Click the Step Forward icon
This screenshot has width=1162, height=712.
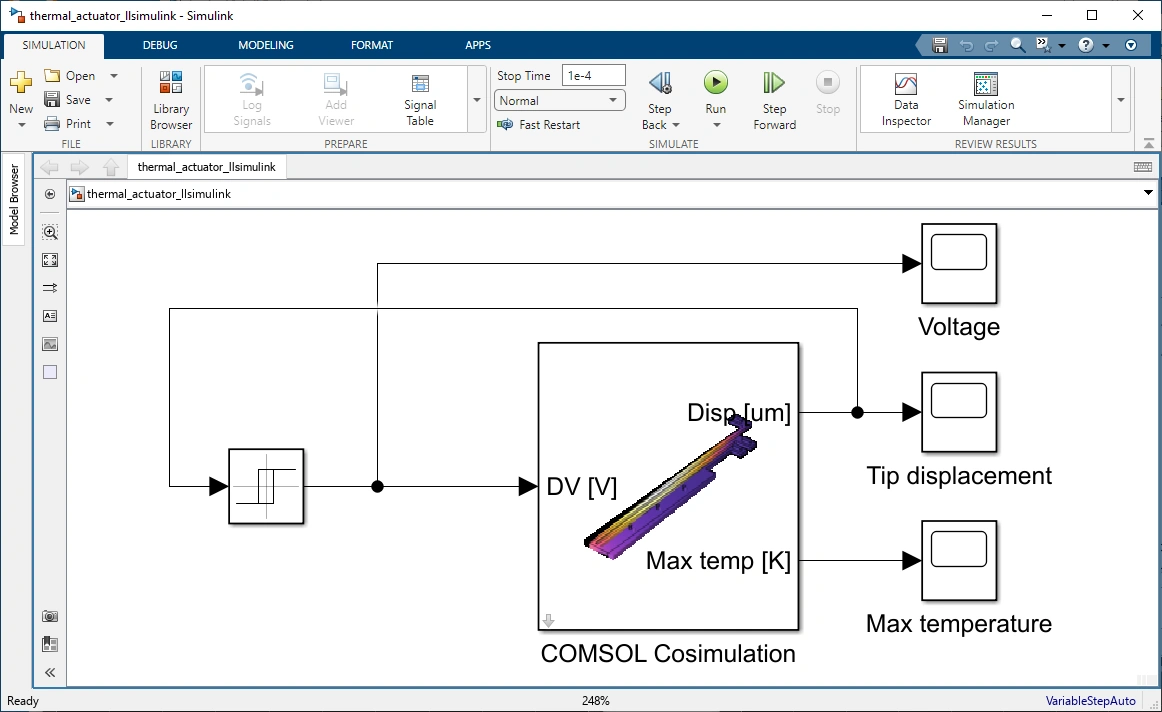774,83
